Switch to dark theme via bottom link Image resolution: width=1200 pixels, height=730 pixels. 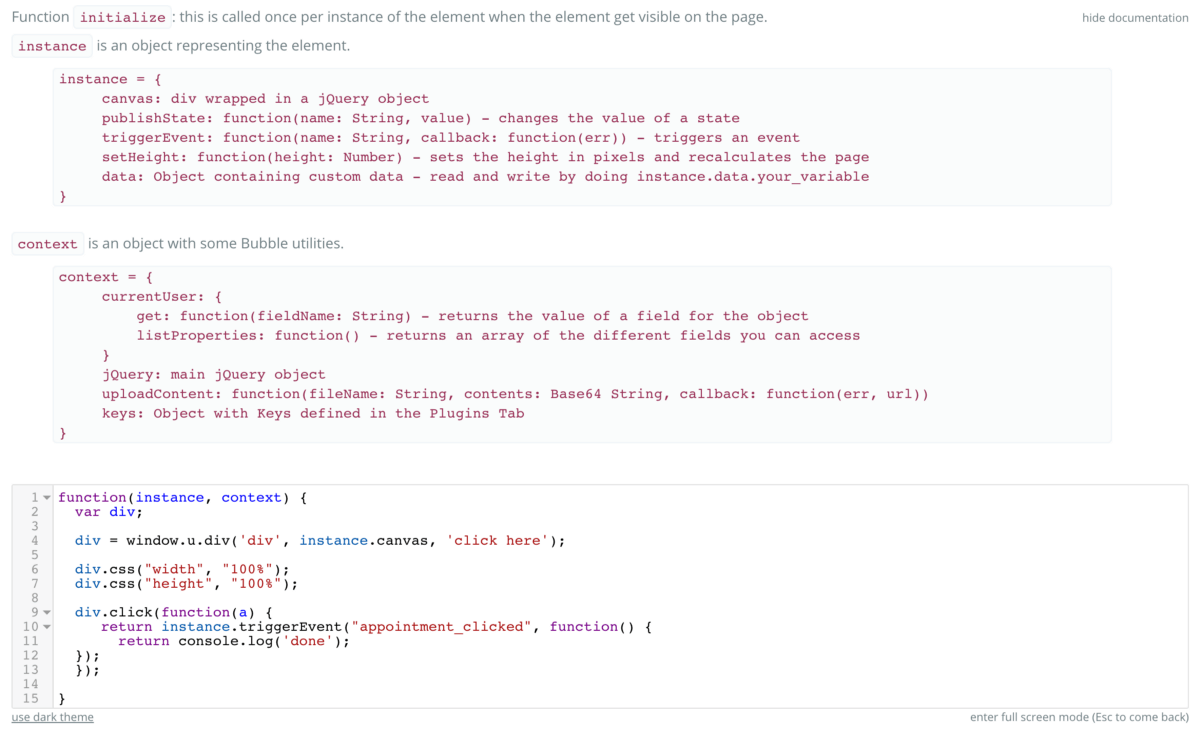[x=52, y=717]
